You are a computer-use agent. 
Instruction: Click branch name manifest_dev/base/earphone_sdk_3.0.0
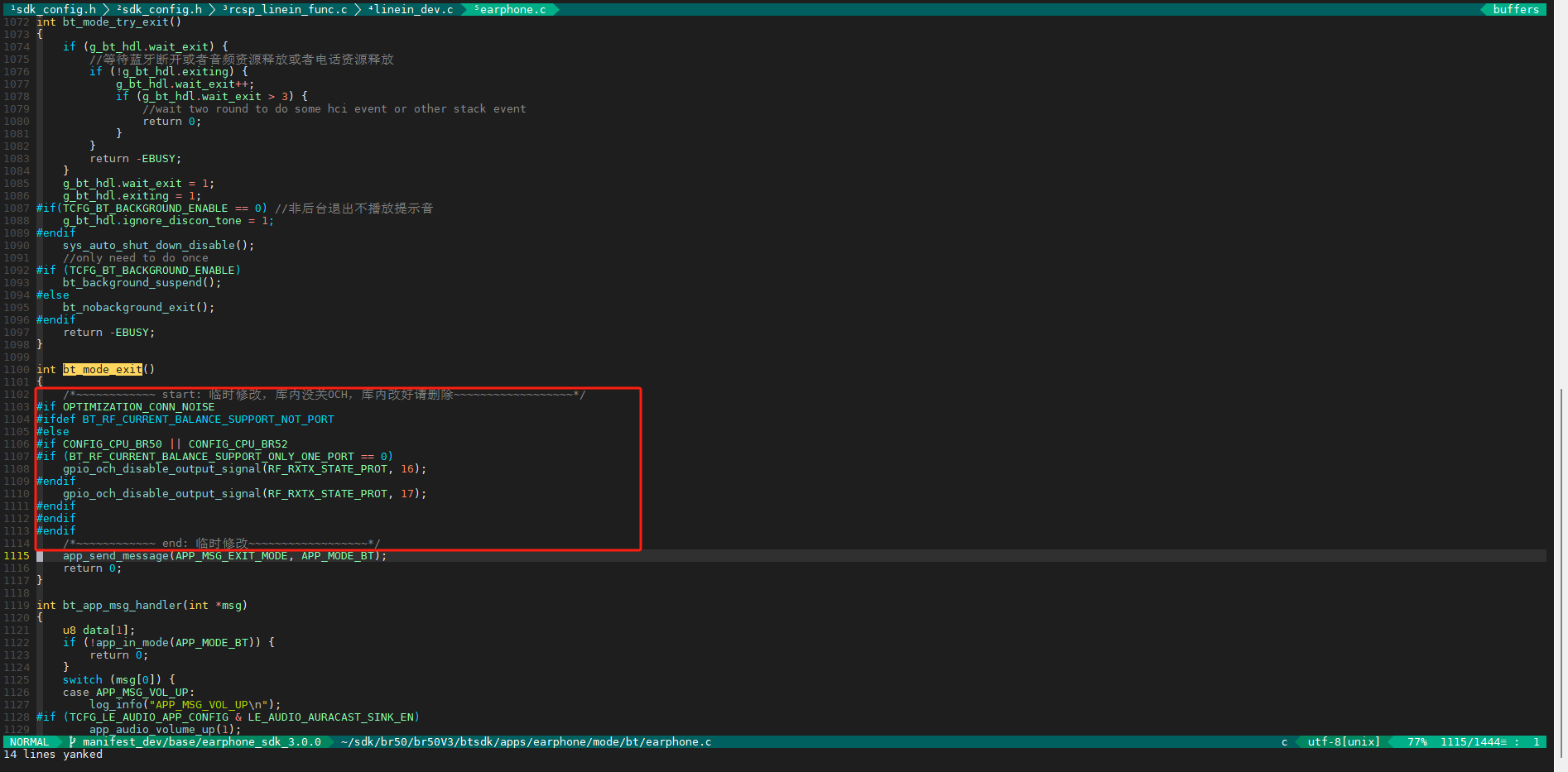point(202,741)
